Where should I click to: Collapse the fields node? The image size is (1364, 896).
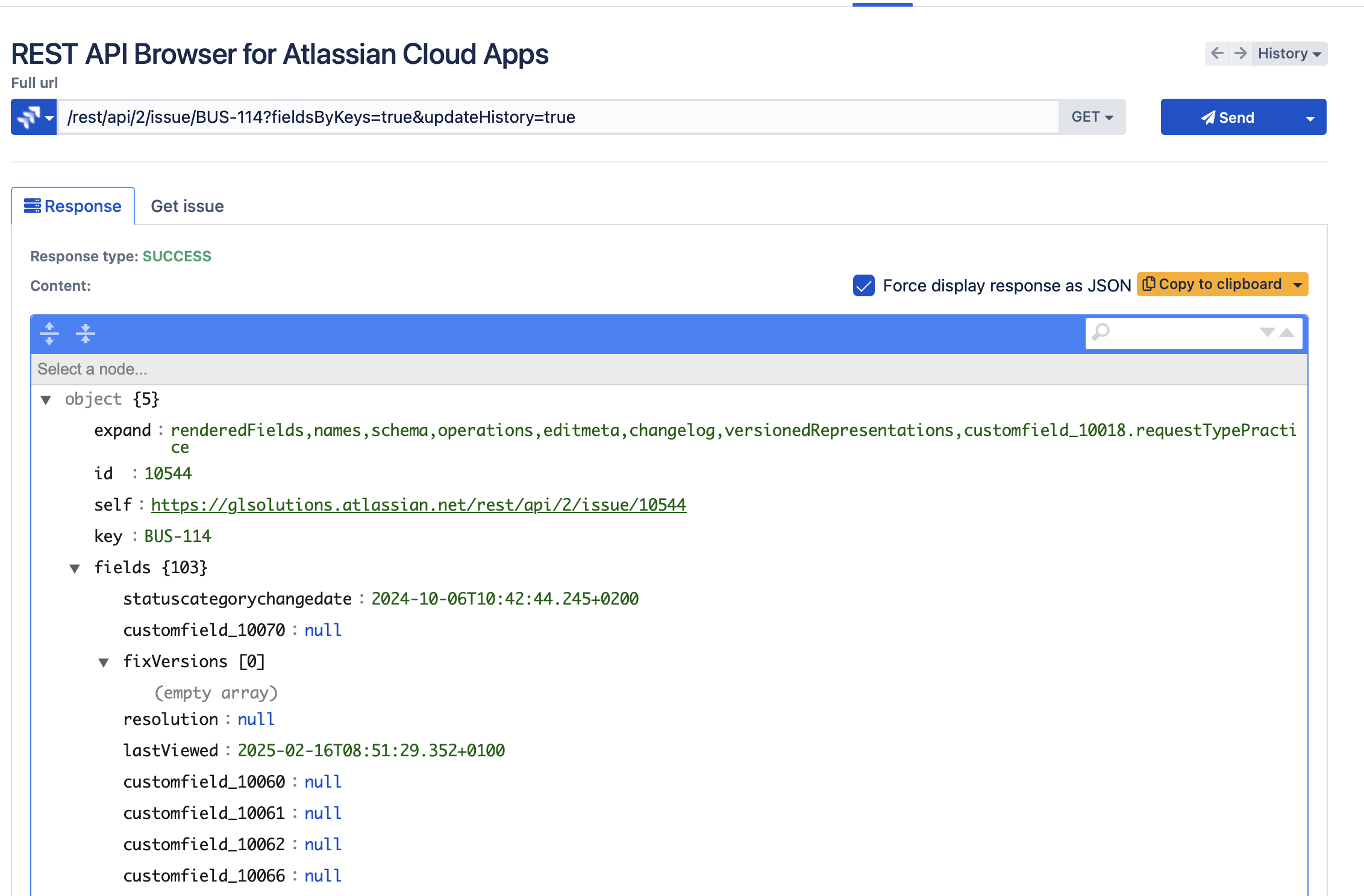click(x=75, y=568)
